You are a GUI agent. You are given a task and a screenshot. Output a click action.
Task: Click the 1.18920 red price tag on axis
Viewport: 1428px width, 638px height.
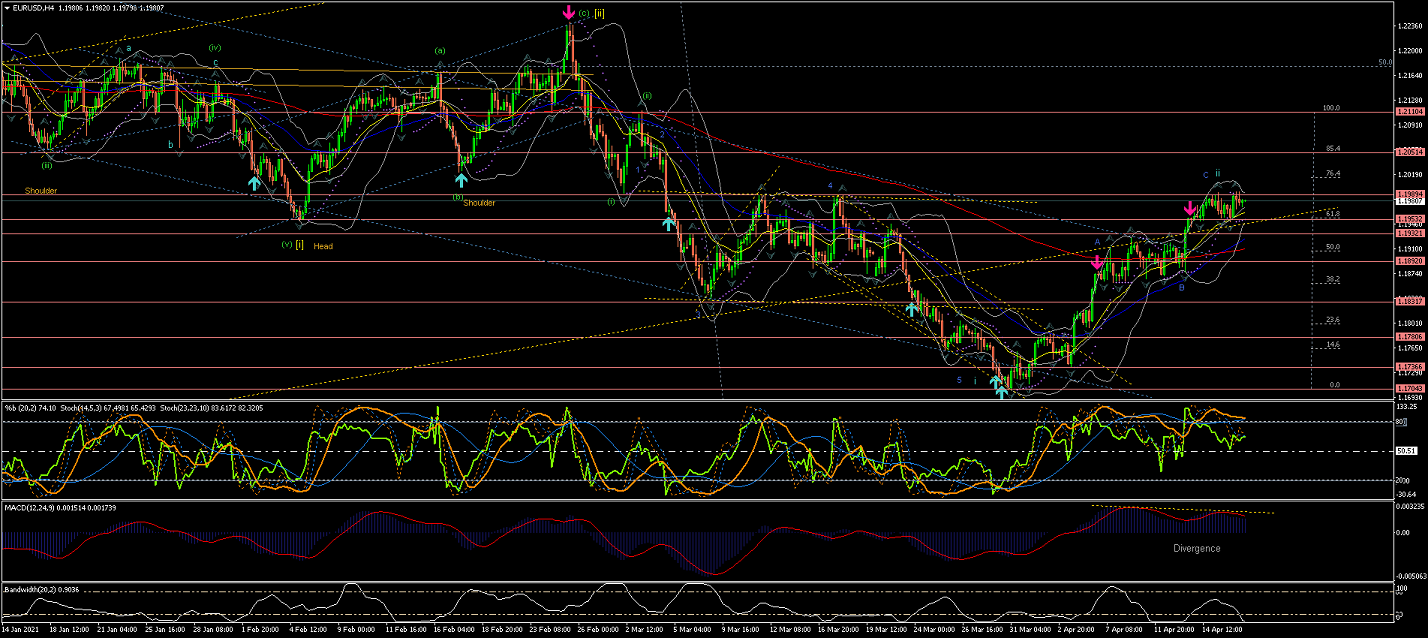click(x=1409, y=261)
